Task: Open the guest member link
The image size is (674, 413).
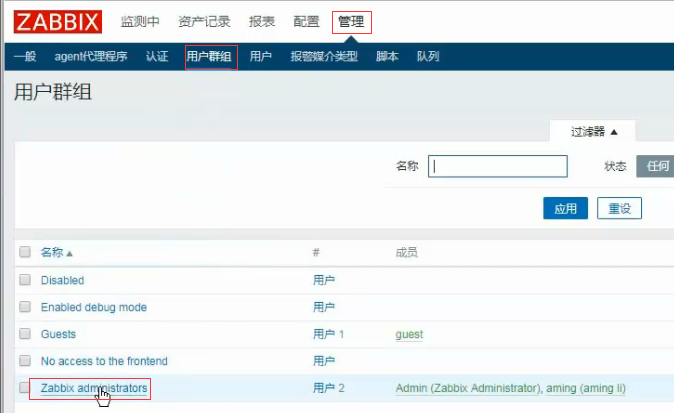Action: tap(409, 334)
